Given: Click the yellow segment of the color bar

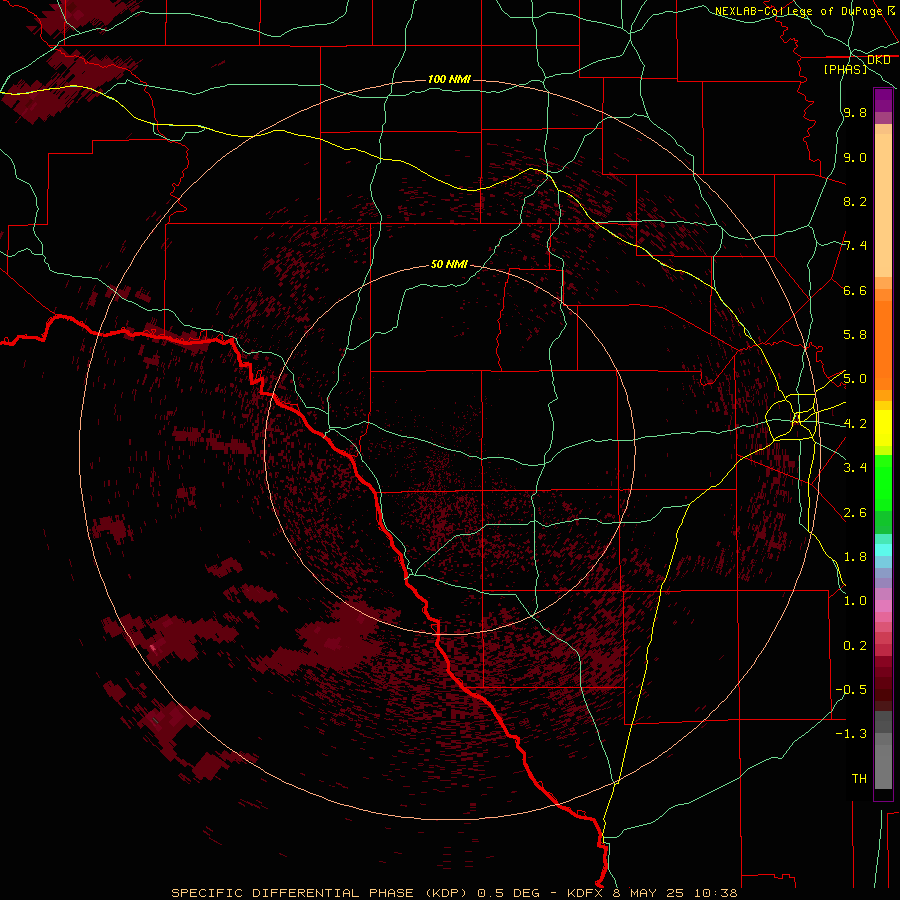Looking at the screenshot, I should point(883,428).
